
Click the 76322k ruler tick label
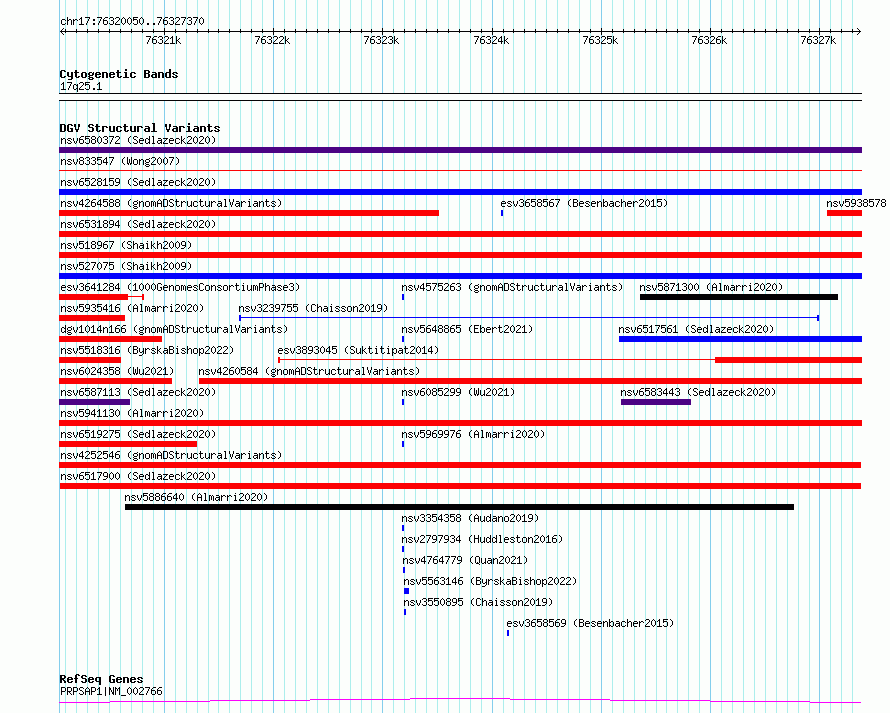tap(272, 40)
